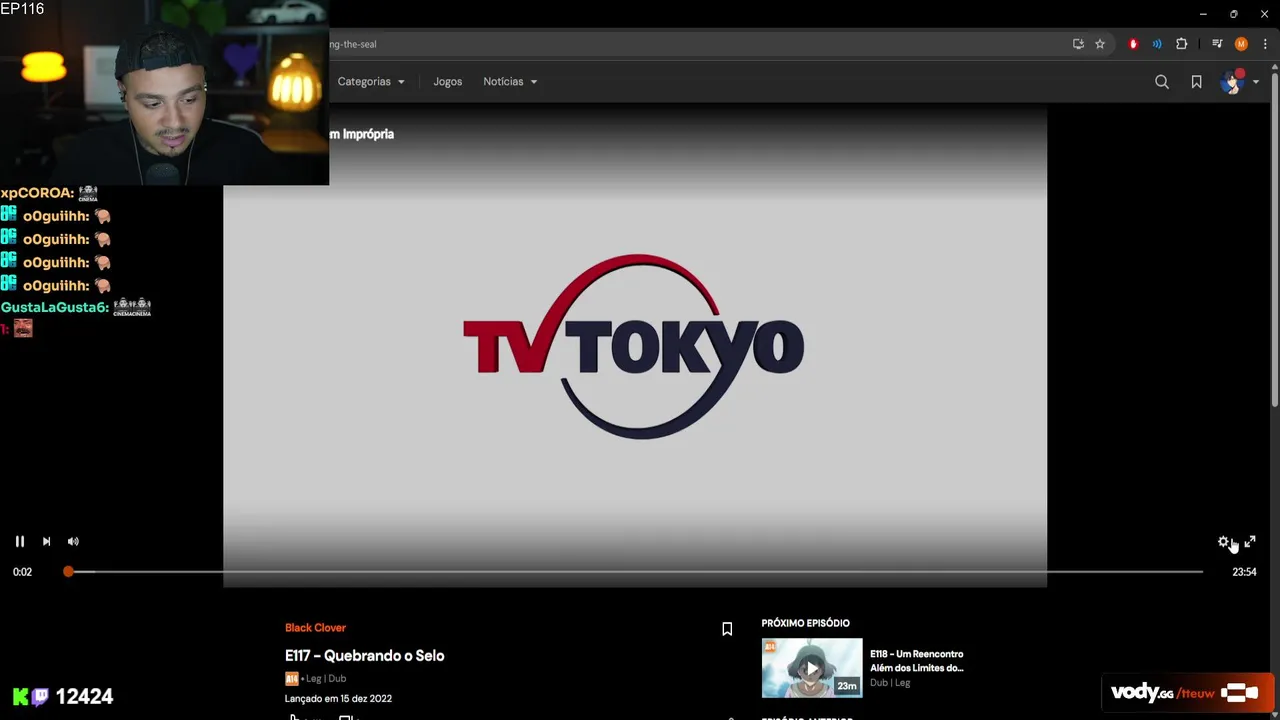This screenshot has height=720, width=1280.
Task: Click the video progress bar
Action: 634,571
